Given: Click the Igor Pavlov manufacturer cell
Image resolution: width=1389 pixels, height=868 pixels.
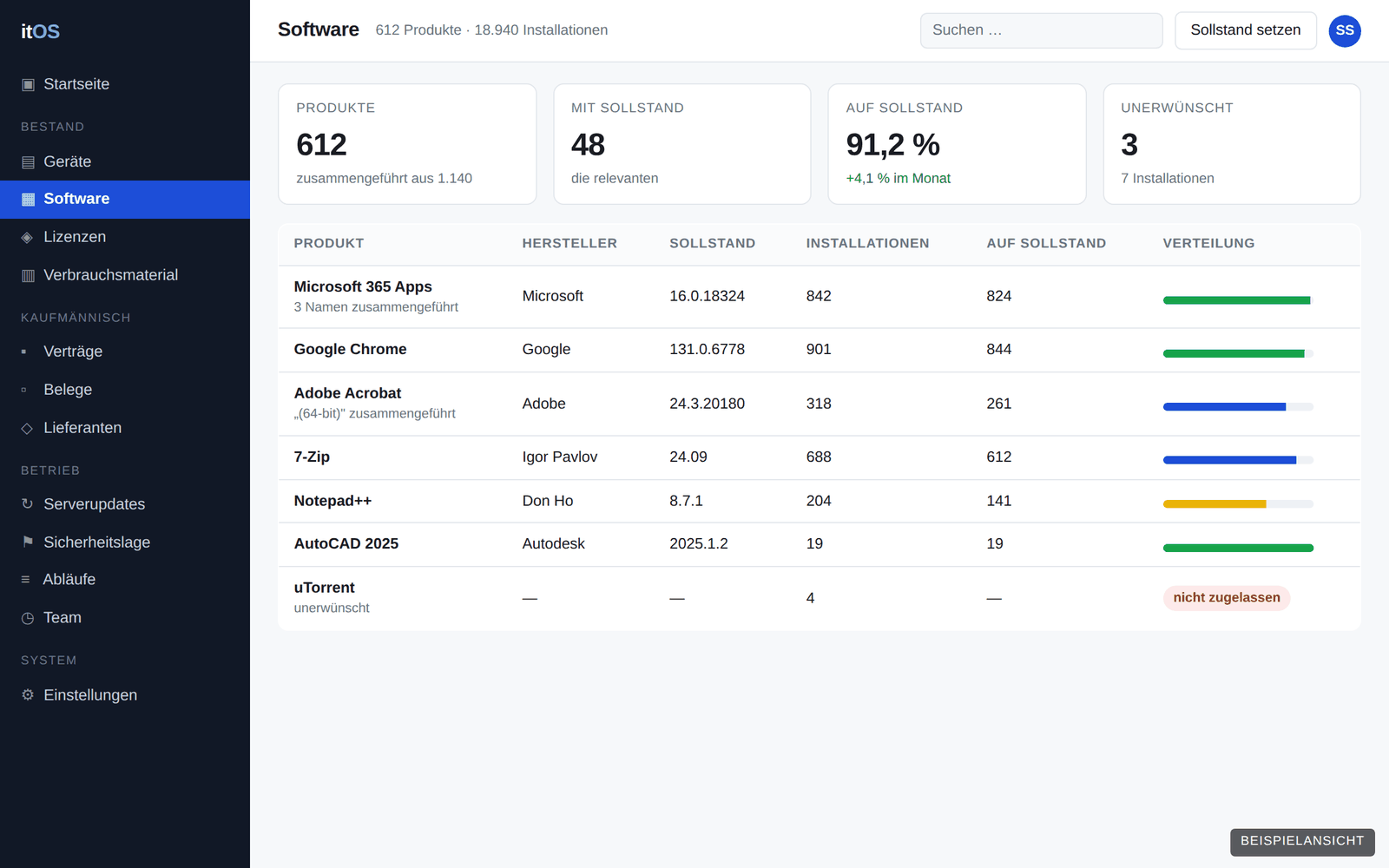Looking at the screenshot, I should 560,457.
